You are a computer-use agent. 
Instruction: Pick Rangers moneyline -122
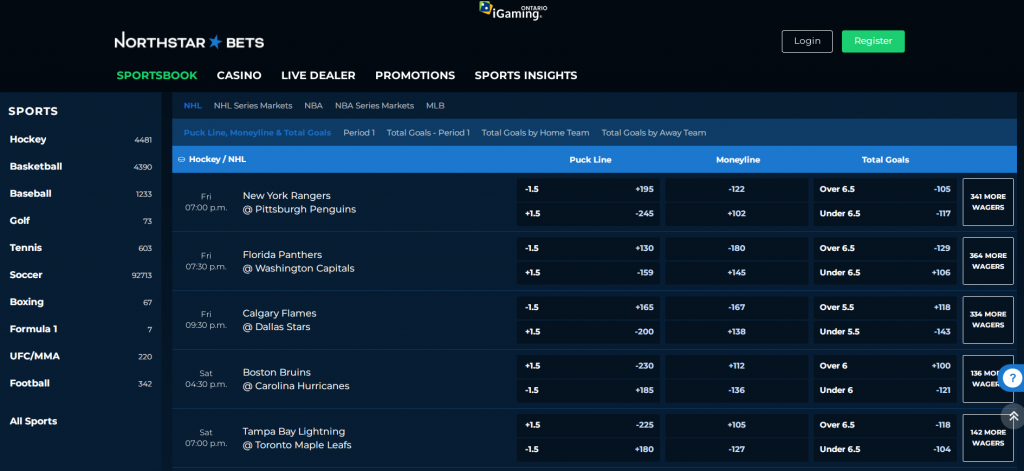(737, 189)
